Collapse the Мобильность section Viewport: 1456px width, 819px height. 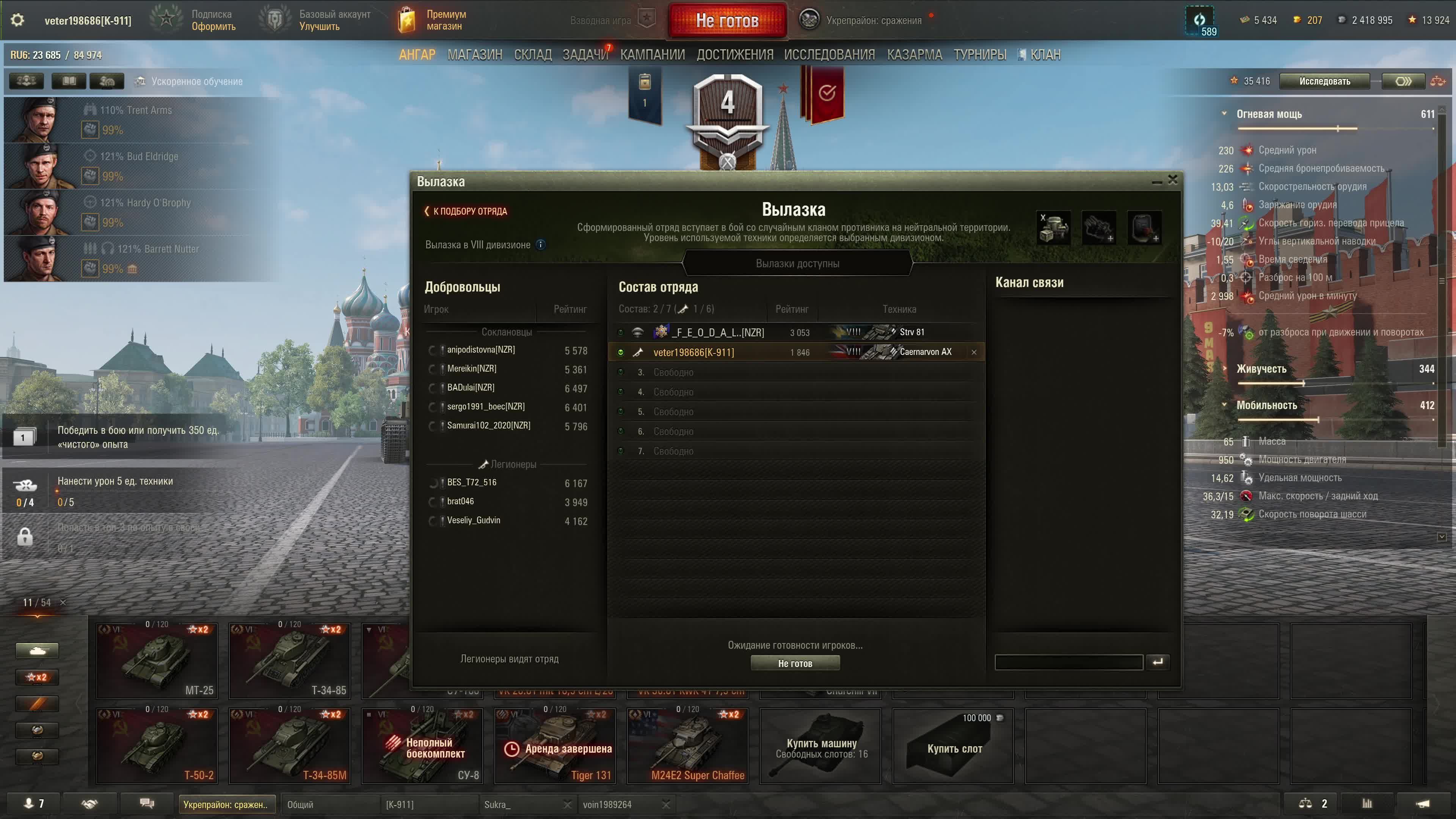point(1224,405)
